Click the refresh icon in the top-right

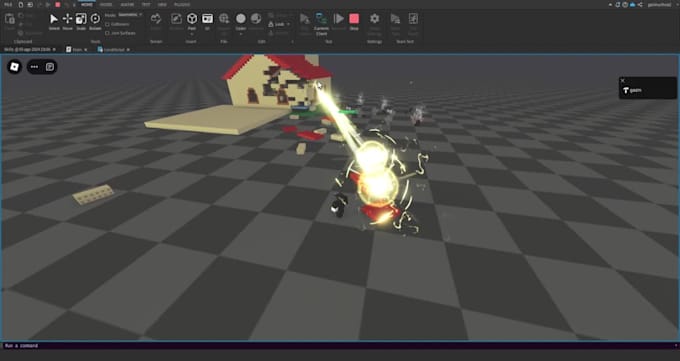coord(618,5)
